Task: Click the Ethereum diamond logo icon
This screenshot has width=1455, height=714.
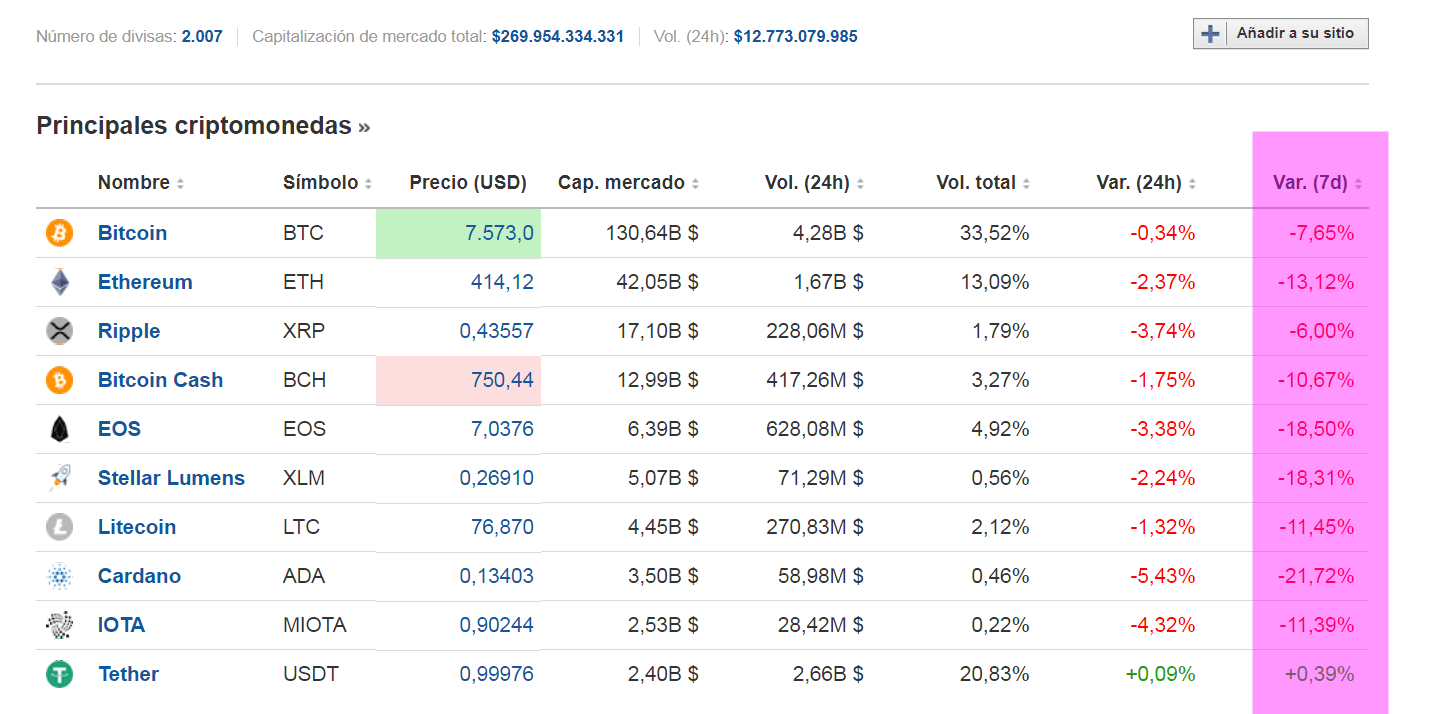Action: (60, 282)
